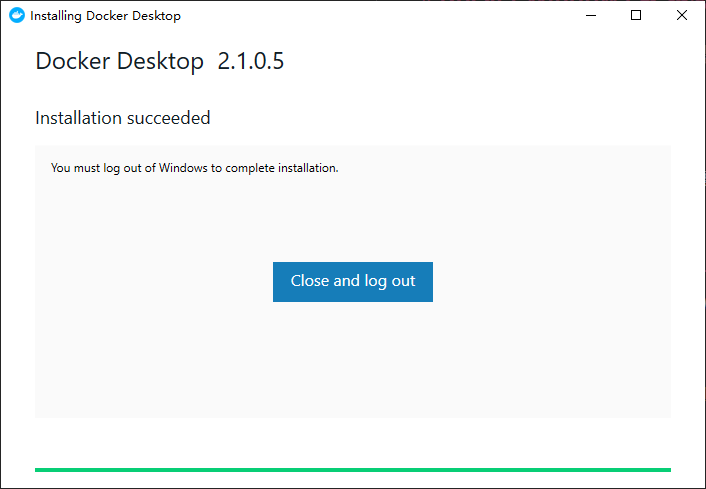Click the Close and log out button
The height and width of the screenshot is (489, 706).
point(353,282)
